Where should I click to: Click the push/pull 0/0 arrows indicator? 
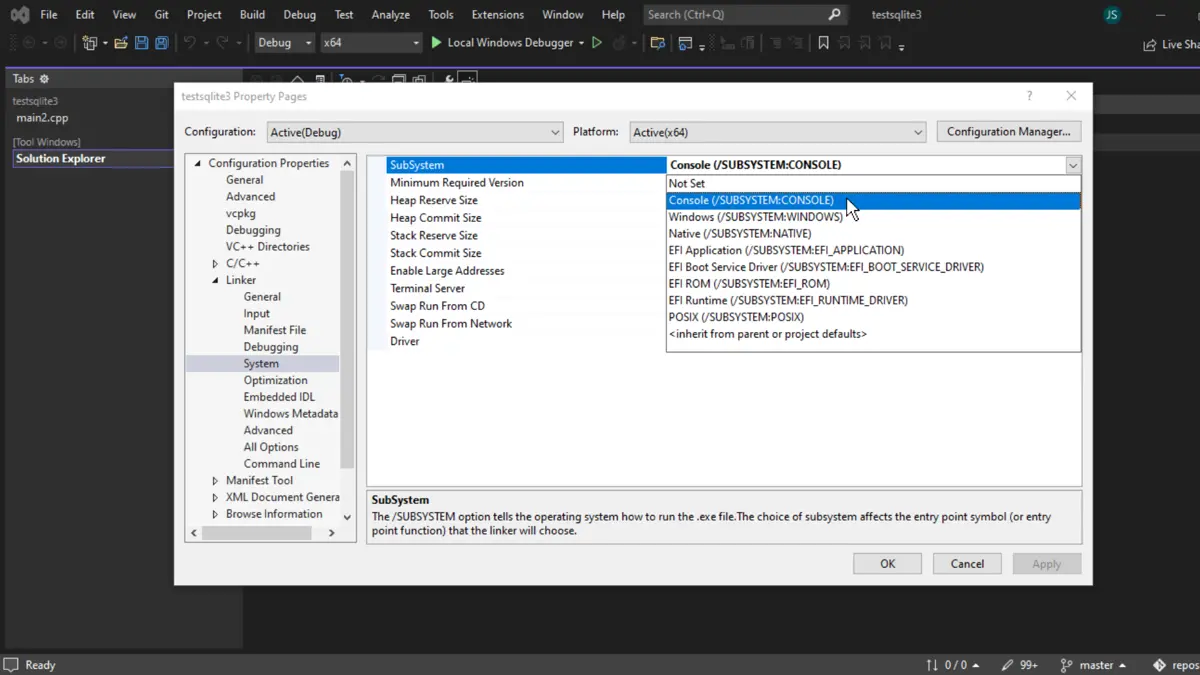coord(952,665)
